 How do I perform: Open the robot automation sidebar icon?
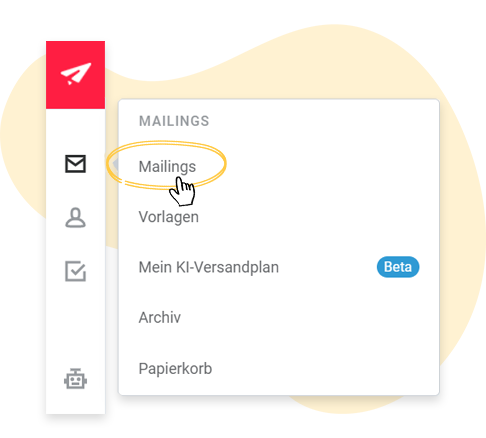(75, 379)
